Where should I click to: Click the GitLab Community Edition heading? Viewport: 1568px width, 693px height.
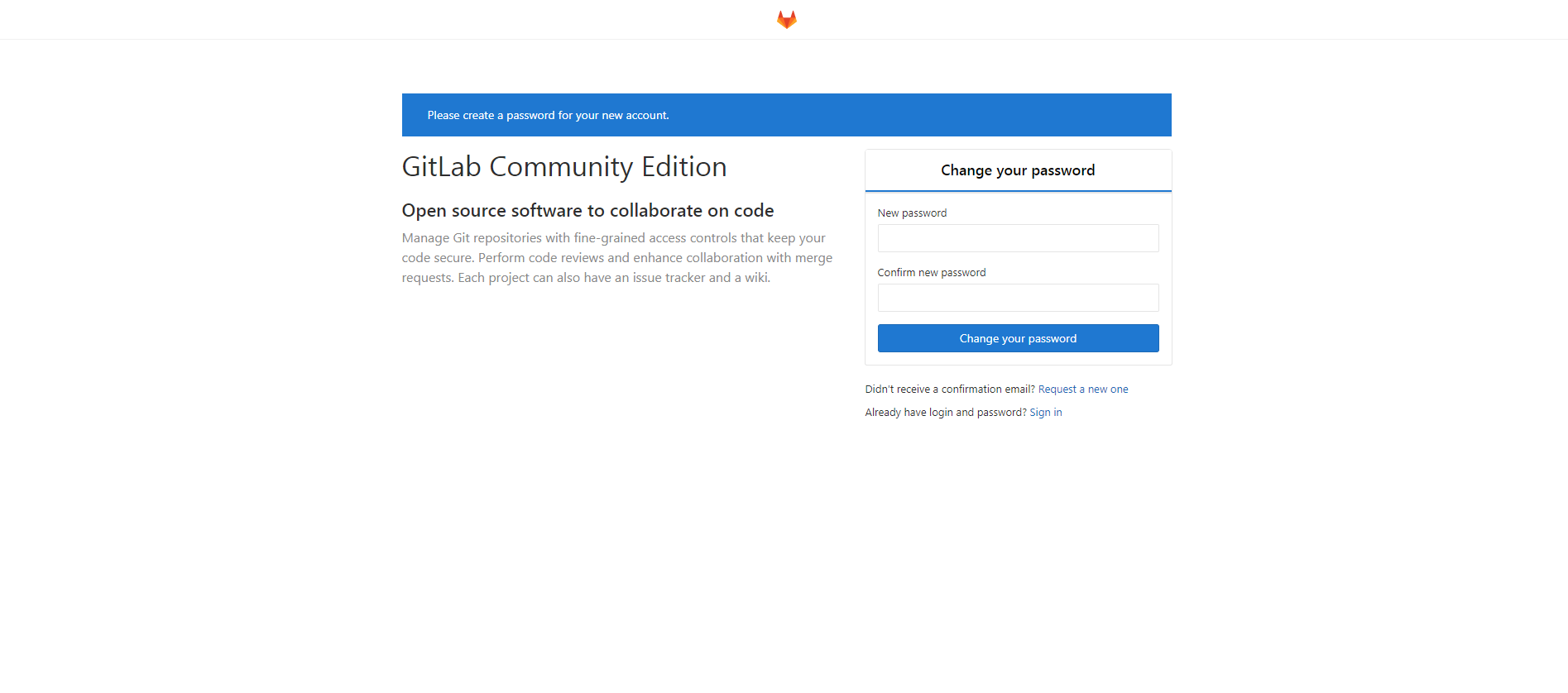(564, 167)
